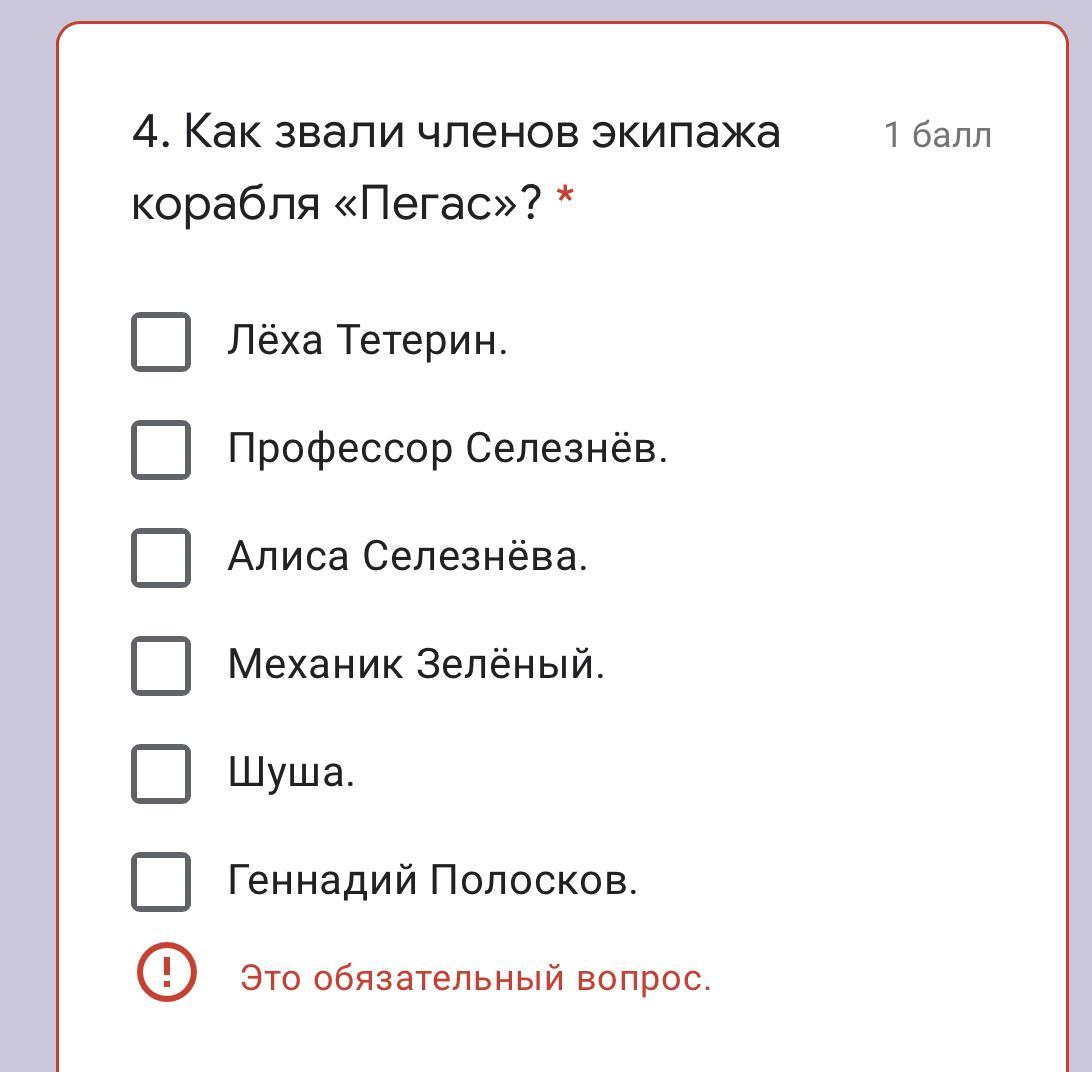Click the 'Алиса Селезнёва.' label text
This screenshot has width=1092, height=1072.
(407, 557)
